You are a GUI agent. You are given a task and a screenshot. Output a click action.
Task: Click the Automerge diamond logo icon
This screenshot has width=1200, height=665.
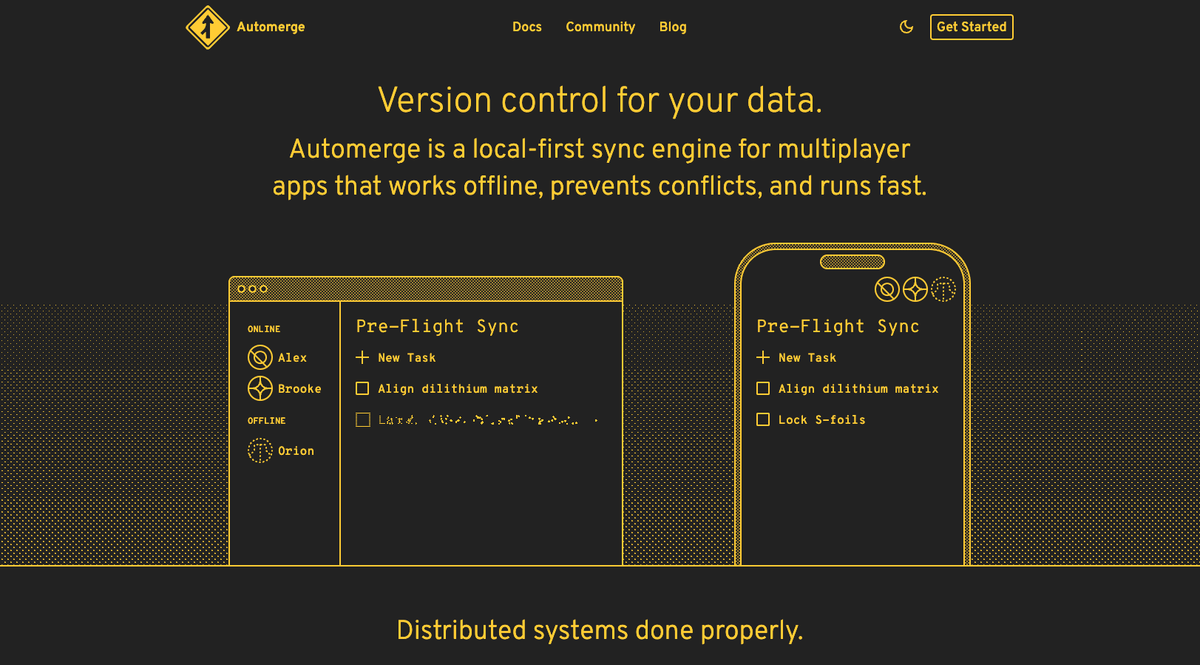point(208,27)
